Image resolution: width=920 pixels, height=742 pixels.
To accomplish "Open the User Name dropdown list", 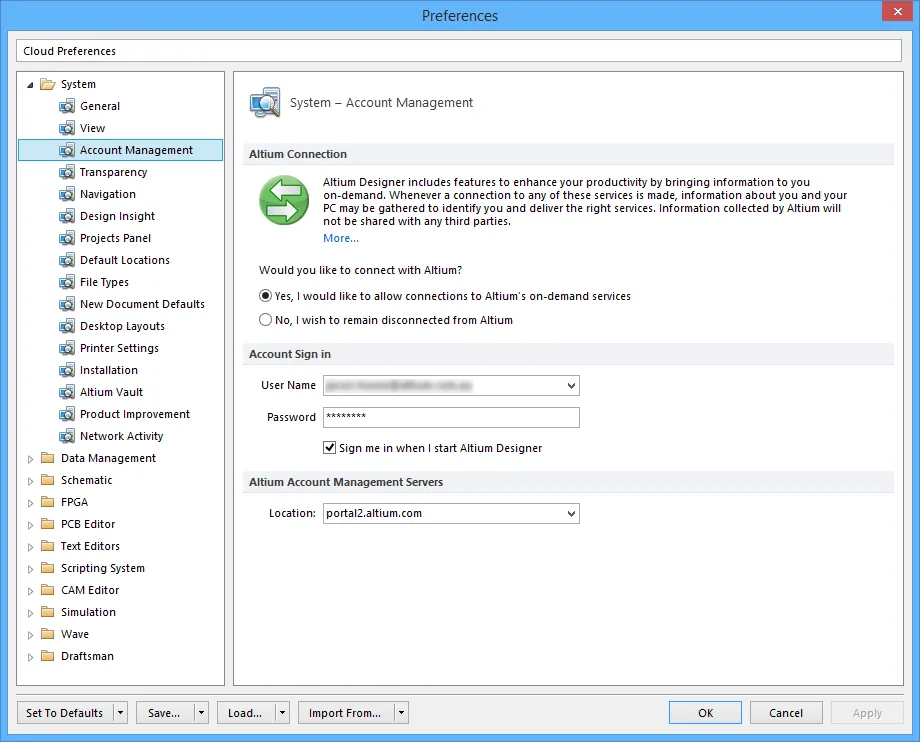I will click(571, 385).
